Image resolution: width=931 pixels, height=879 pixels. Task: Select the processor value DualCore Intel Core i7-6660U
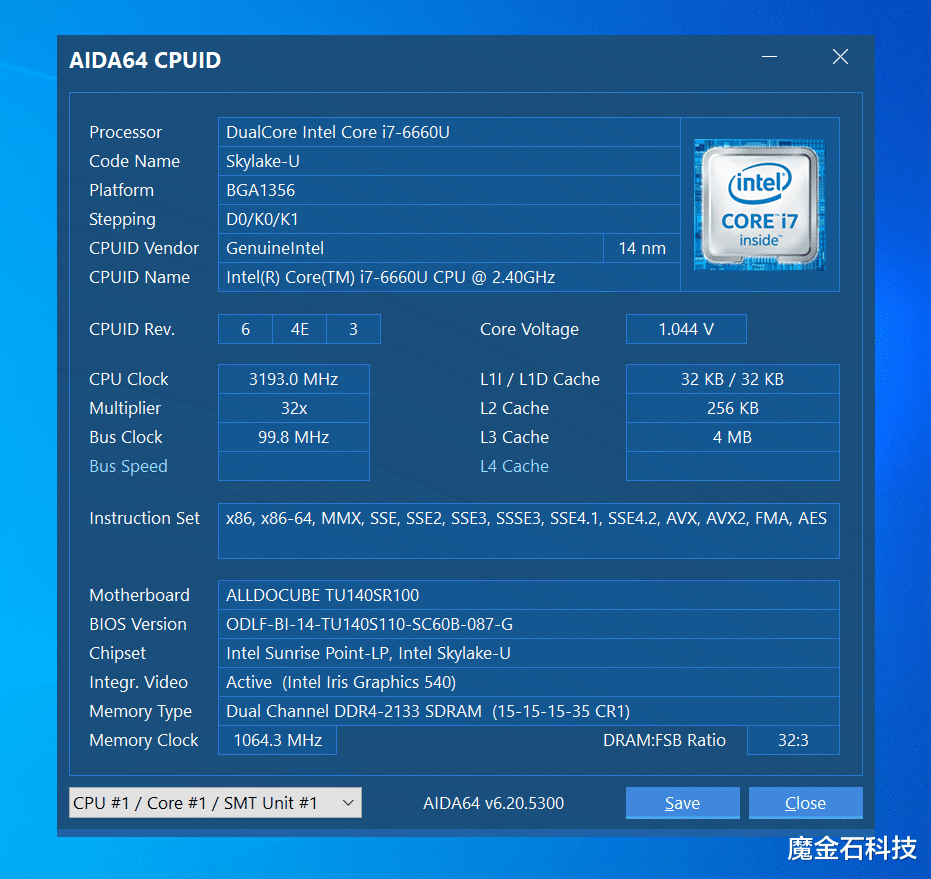coord(449,132)
